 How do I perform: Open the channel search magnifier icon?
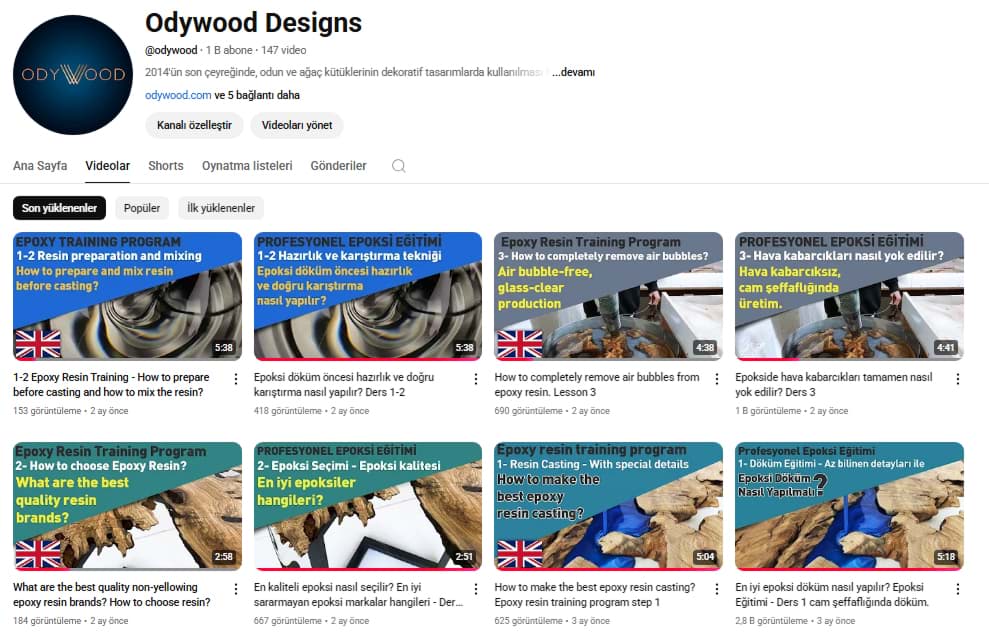pyautogui.click(x=399, y=166)
